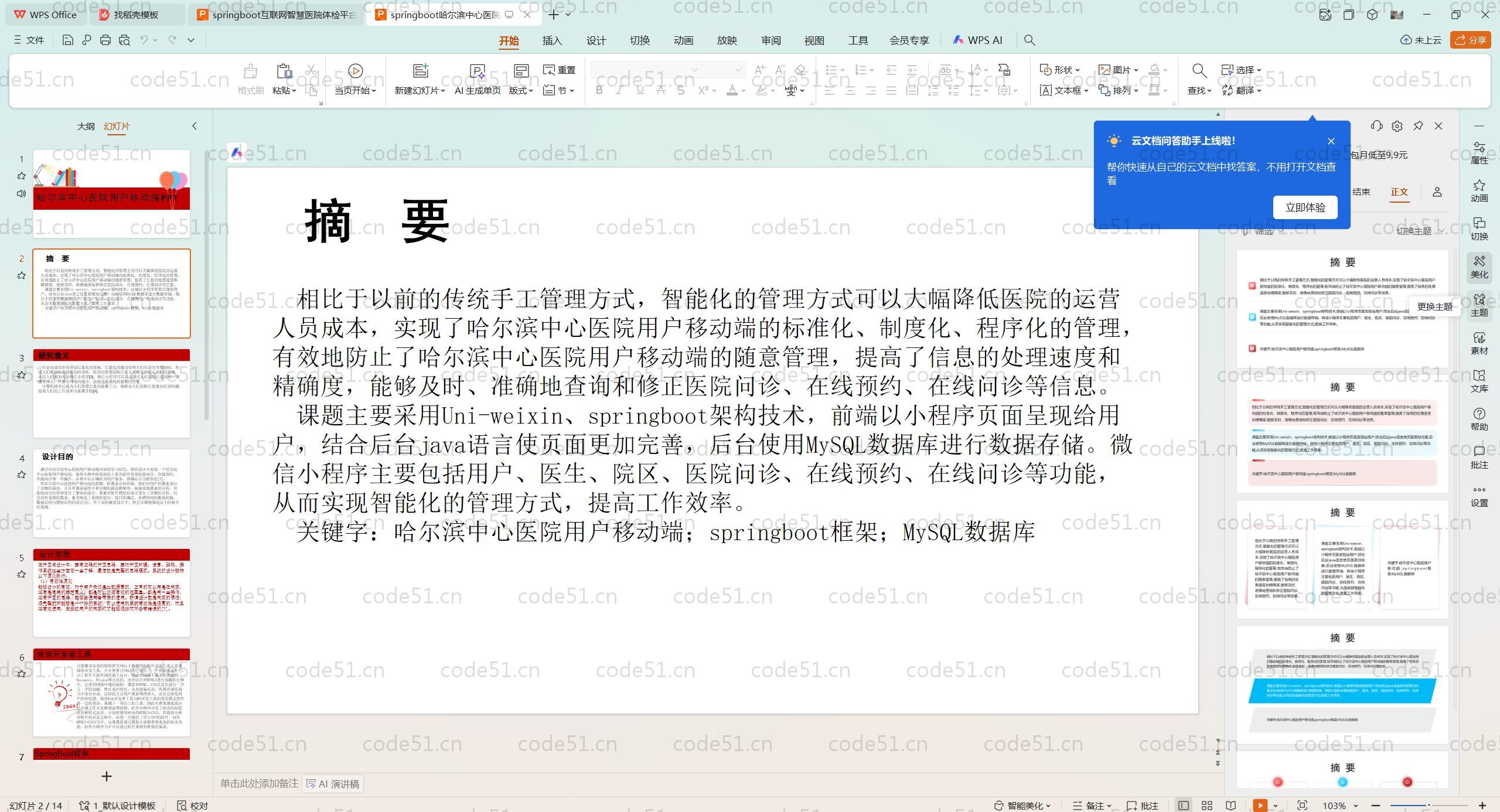Screen dimensions: 1500x812
Task: Open reading view from status bar
Action: click(x=1231, y=806)
